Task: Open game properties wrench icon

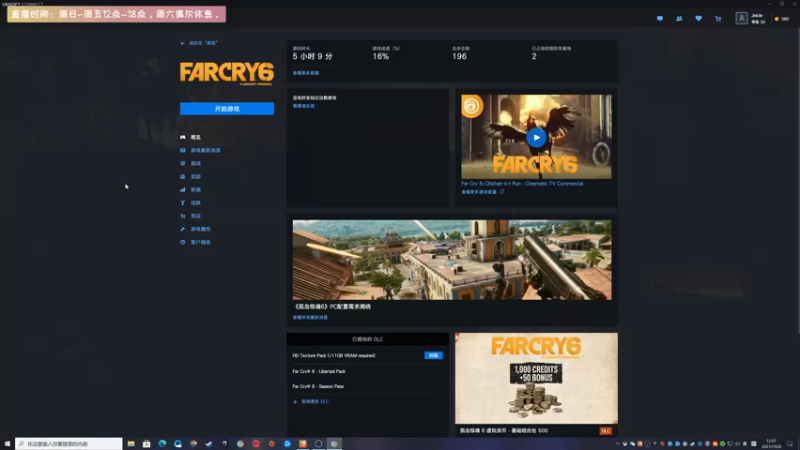Action: 183,229
